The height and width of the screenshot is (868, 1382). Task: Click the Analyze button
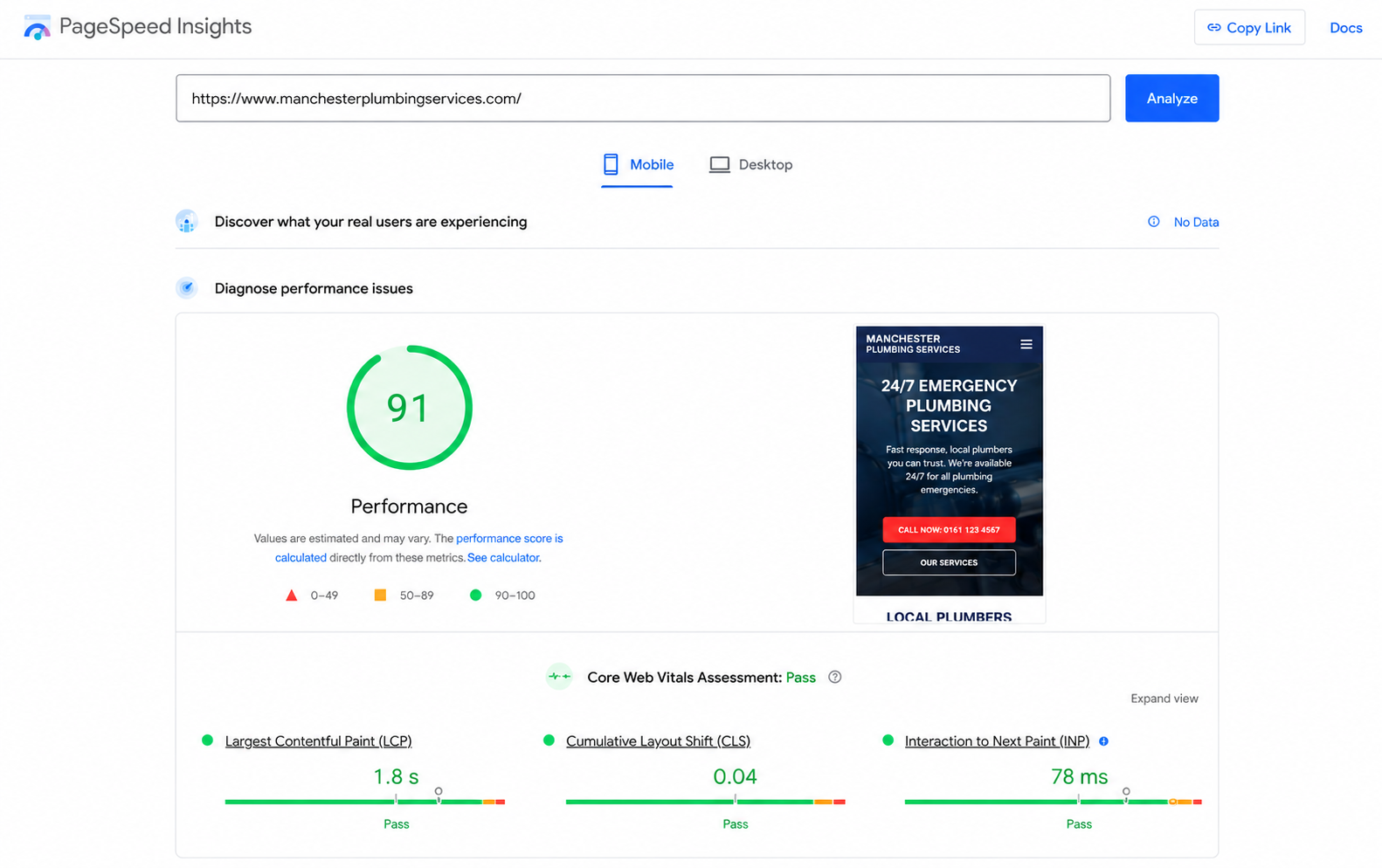click(1171, 98)
